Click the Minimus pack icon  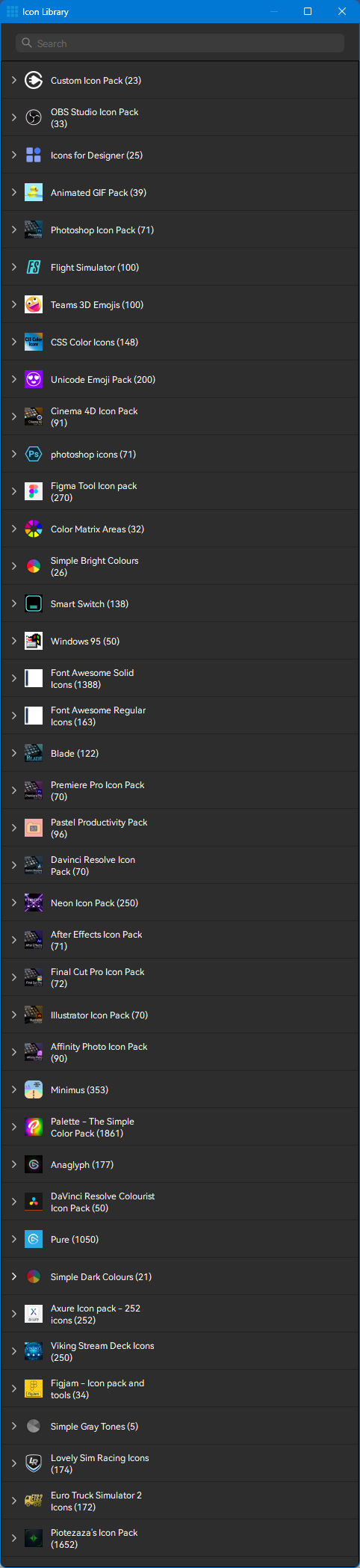[34, 1089]
